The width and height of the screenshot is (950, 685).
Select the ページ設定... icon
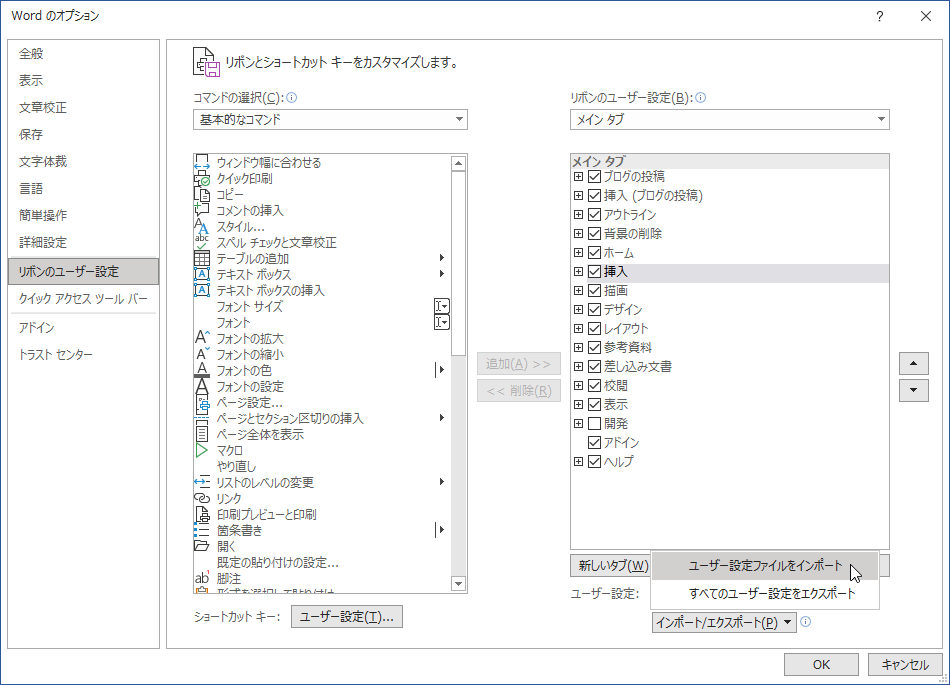[x=202, y=402]
